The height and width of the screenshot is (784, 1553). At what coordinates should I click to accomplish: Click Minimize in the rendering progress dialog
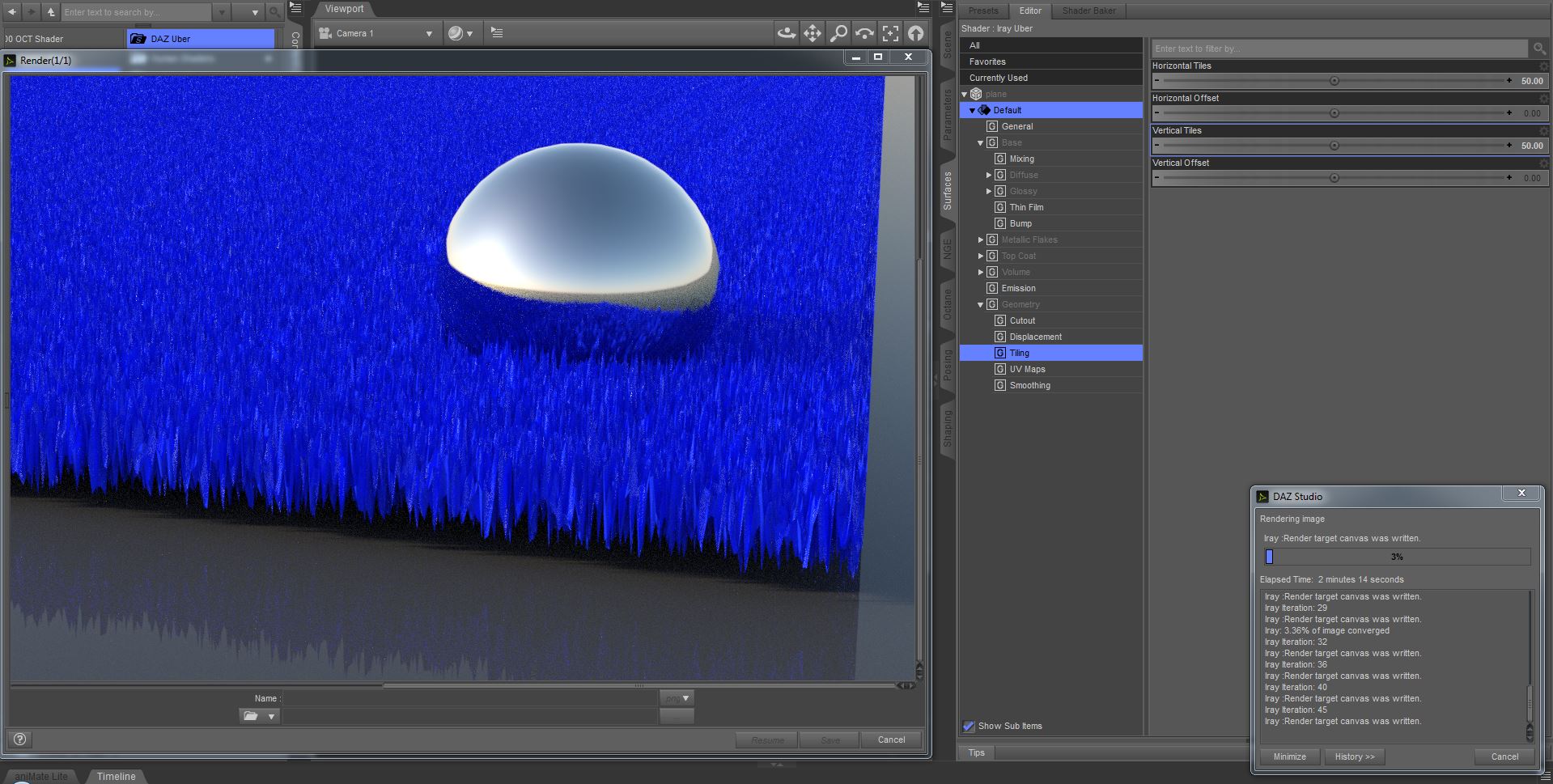click(1289, 756)
